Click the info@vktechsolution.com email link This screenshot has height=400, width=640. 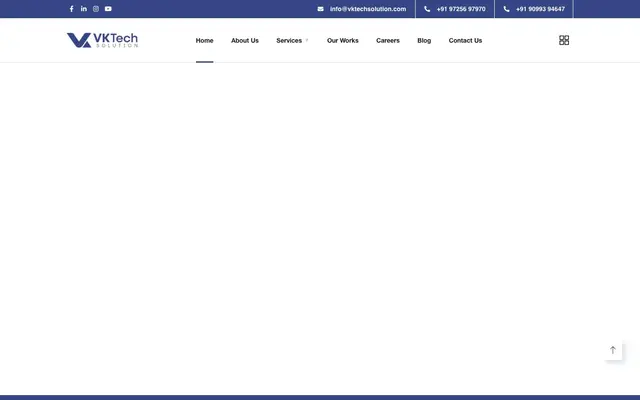click(368, 9)
